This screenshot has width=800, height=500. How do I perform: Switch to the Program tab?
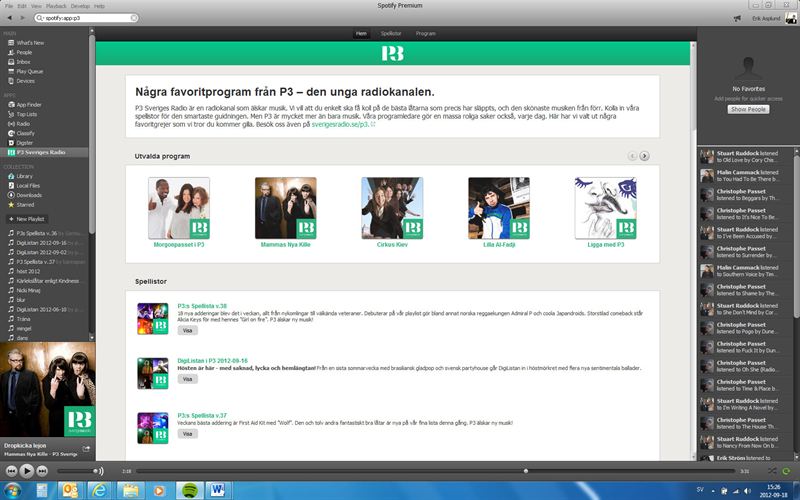click(425, 33)
